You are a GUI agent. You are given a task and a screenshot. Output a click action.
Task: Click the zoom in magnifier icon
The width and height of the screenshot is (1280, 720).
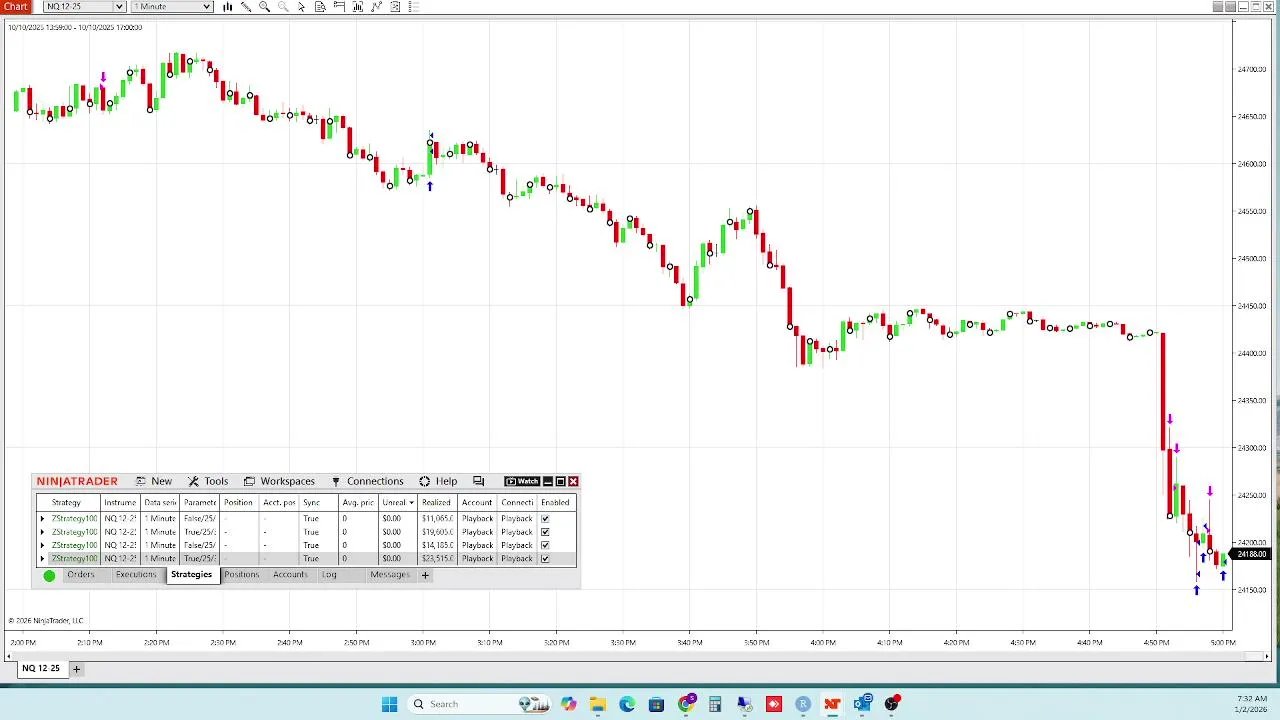(x=264, y=7)
